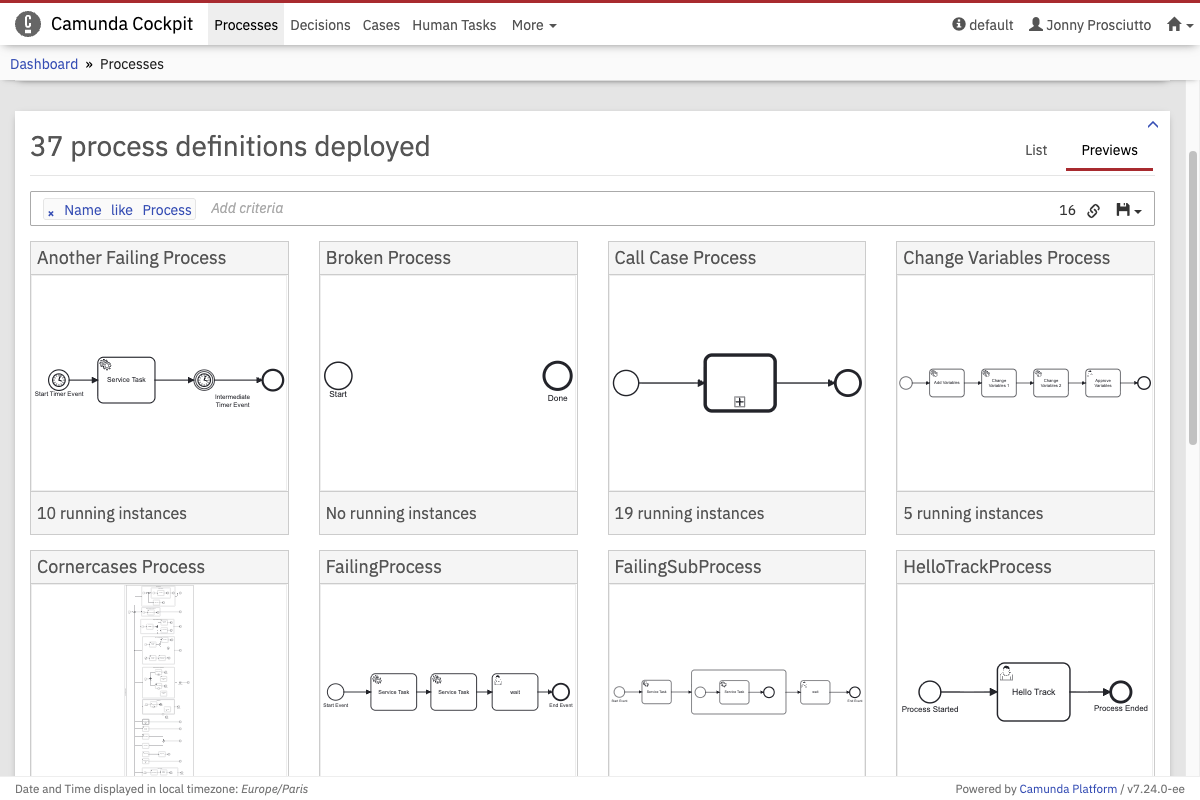The image size is (1200, 800).
Task: Follow the Dashboard breadcrumb link
Action: [x=44, y=64]
